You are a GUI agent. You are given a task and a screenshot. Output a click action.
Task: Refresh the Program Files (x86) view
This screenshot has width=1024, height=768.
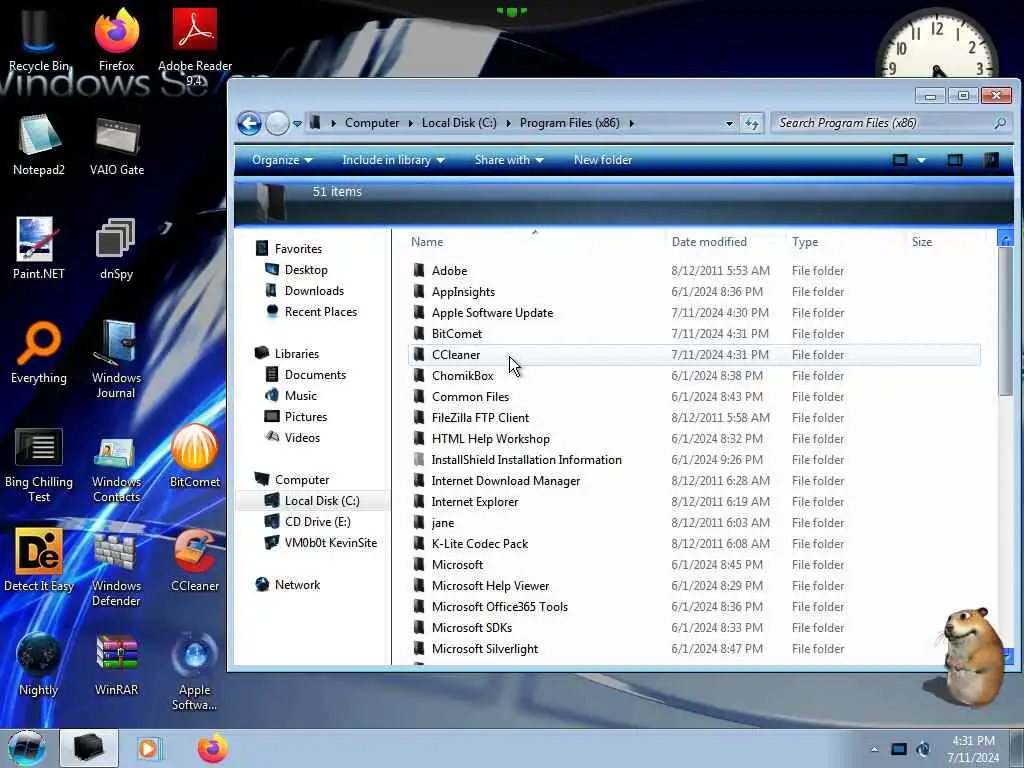pos(752,123)
